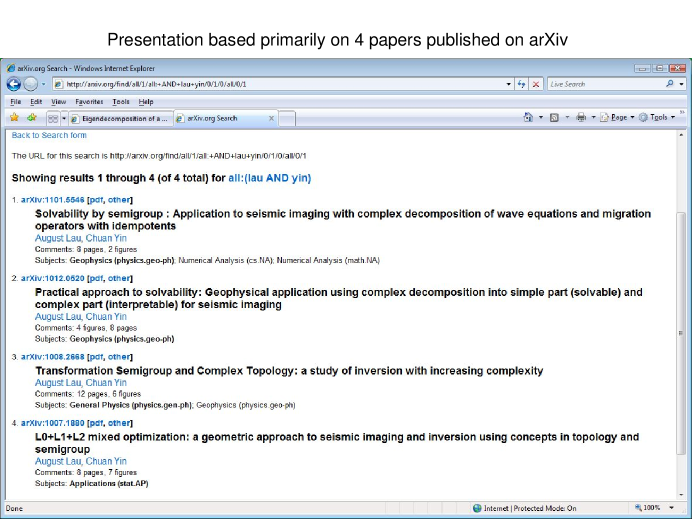Click August Lau author under L0+L1+L2 paper
This screenshot has height=519, width=692.
[x=58, y=461]
